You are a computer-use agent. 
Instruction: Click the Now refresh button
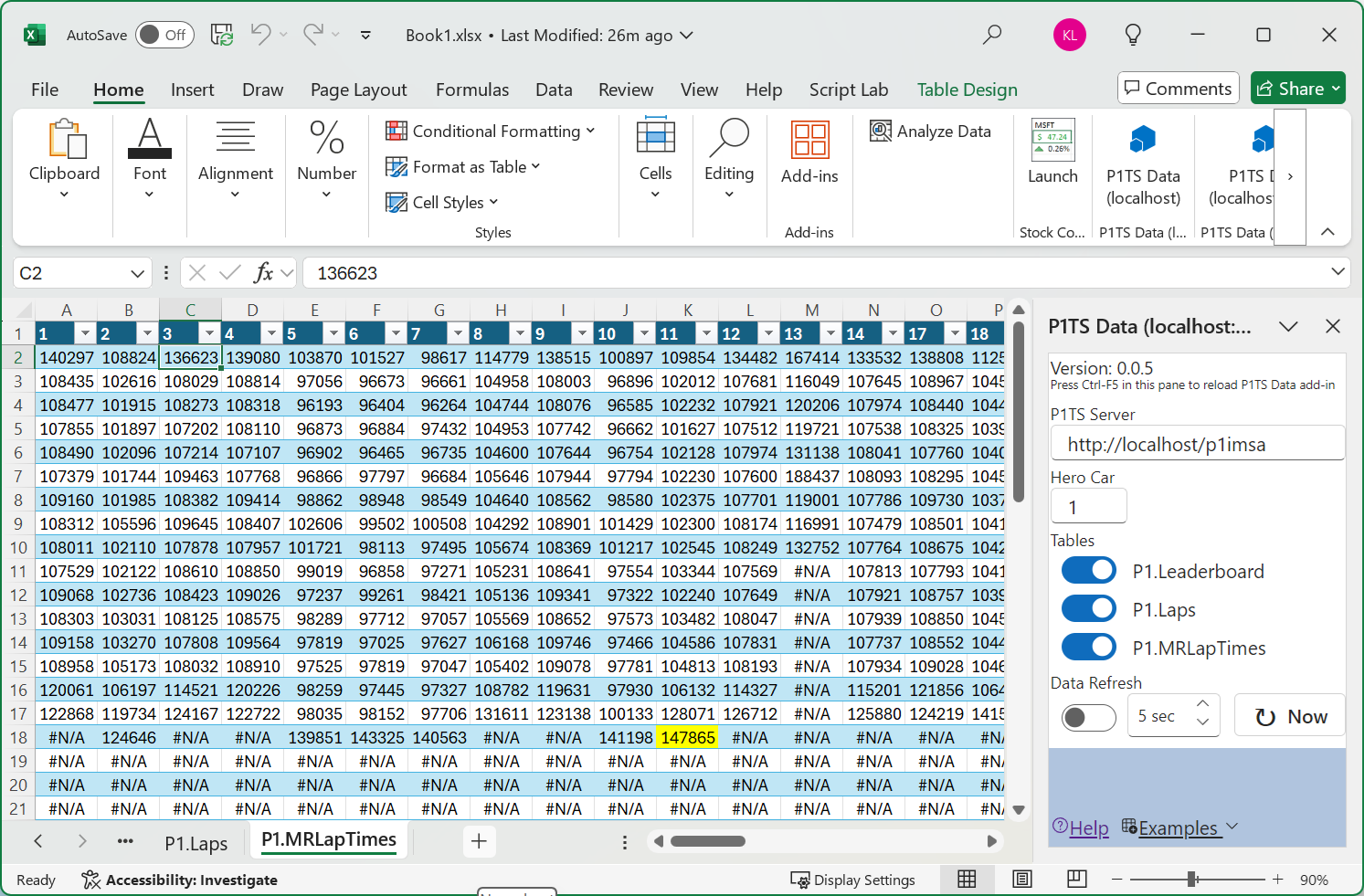(x=1290, y=717)
